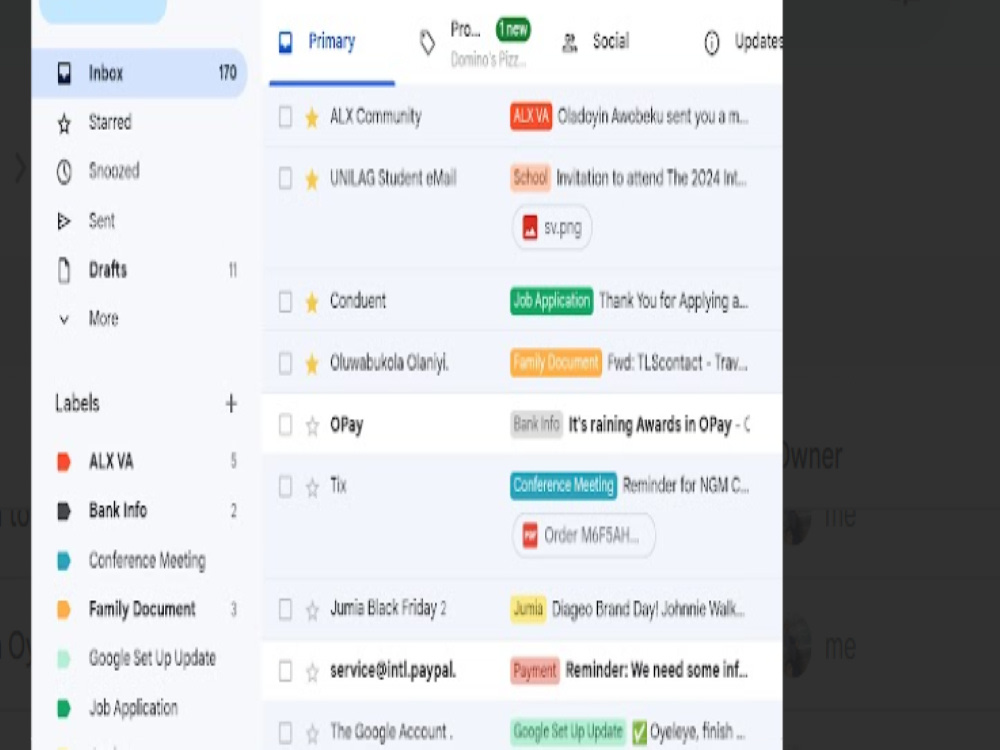Click the Family Document tag on Oluwabukola email
The width and height of the screenshot is (1000, 750).
pos(555,363)
